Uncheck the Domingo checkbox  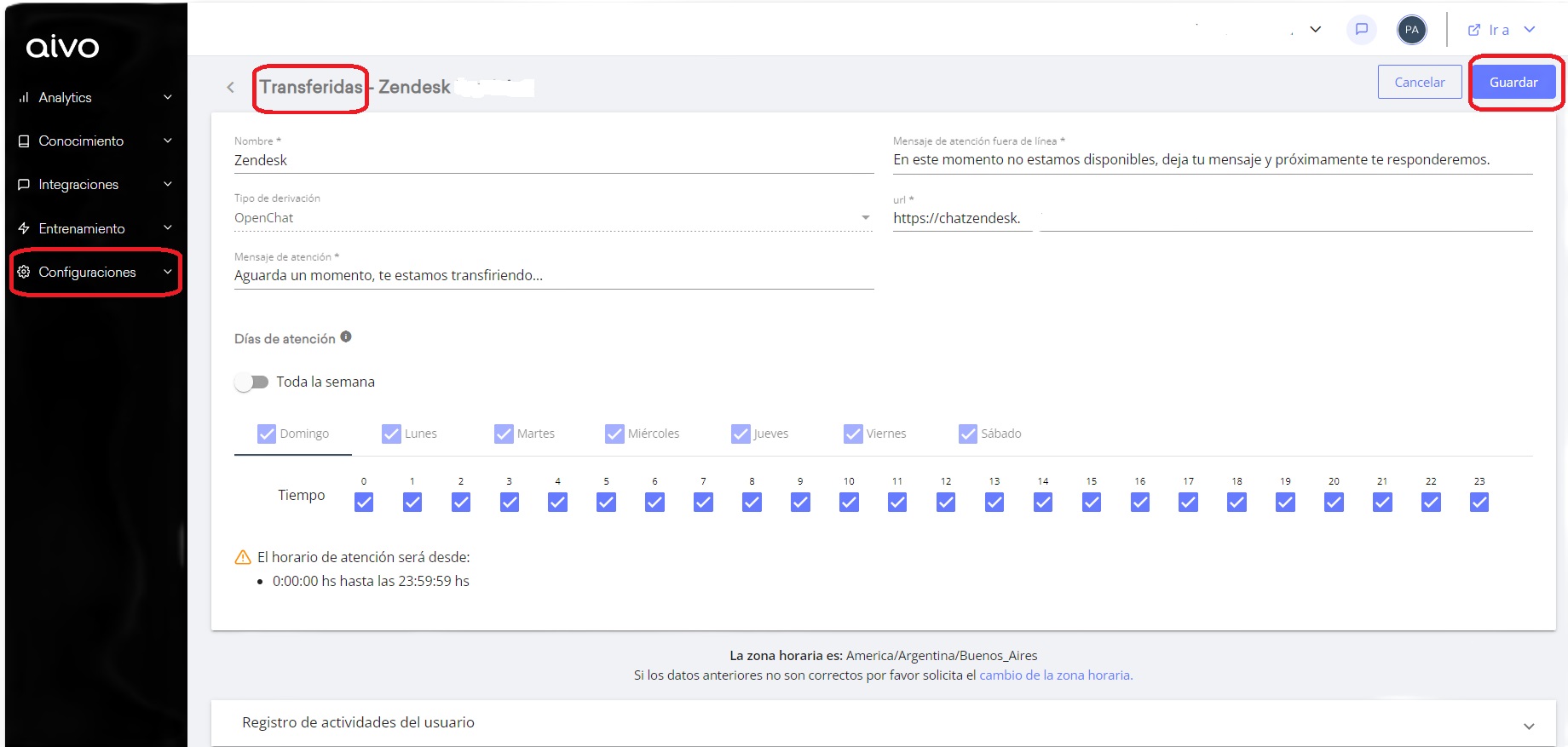(x=267, y=434)
